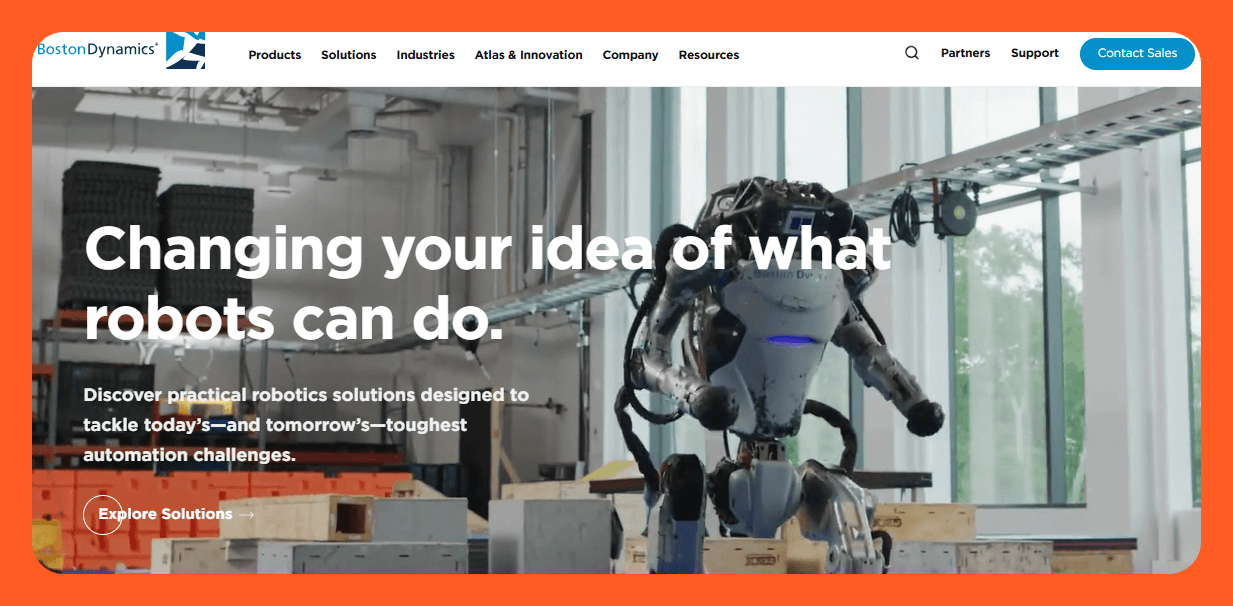Screen dimensions: 1233x606
Task: Click the arrow after Explore Solutions
Action: coord(246,515)
